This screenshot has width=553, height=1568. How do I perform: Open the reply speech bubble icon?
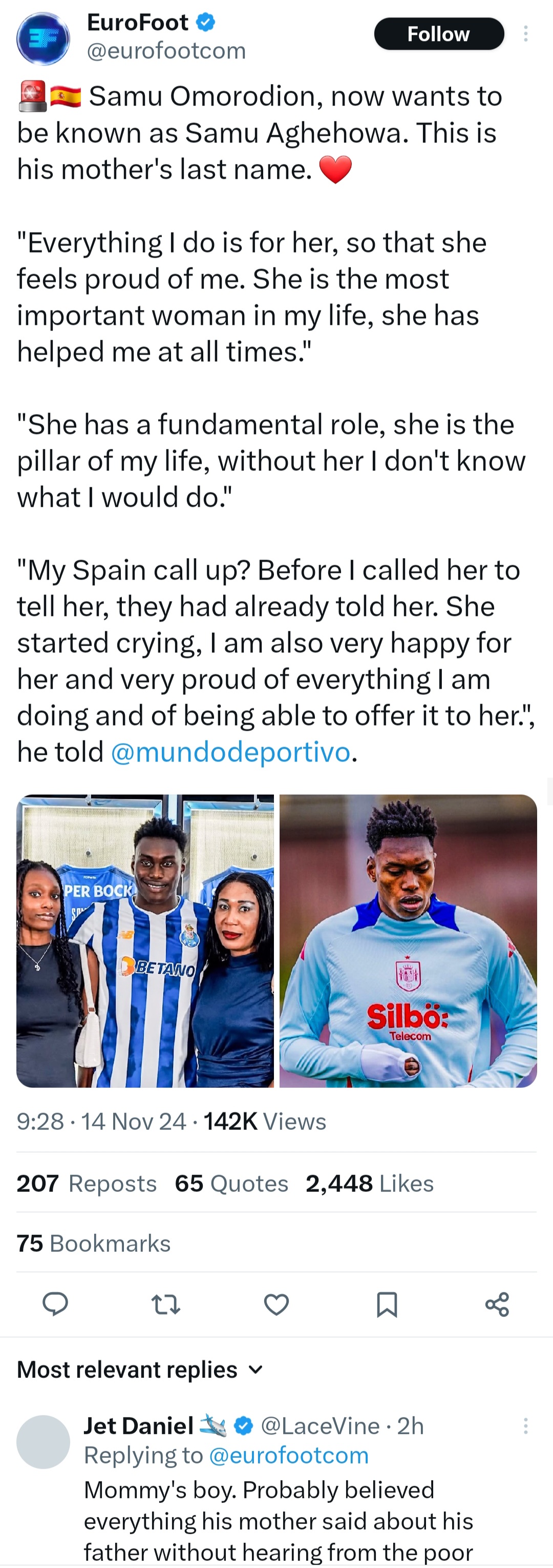point(55,1305)
